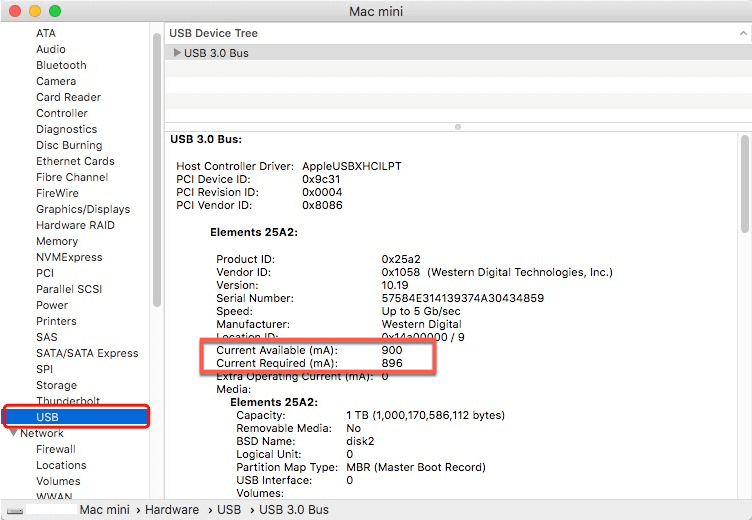Click the green zoom window button

click(55, 11)
